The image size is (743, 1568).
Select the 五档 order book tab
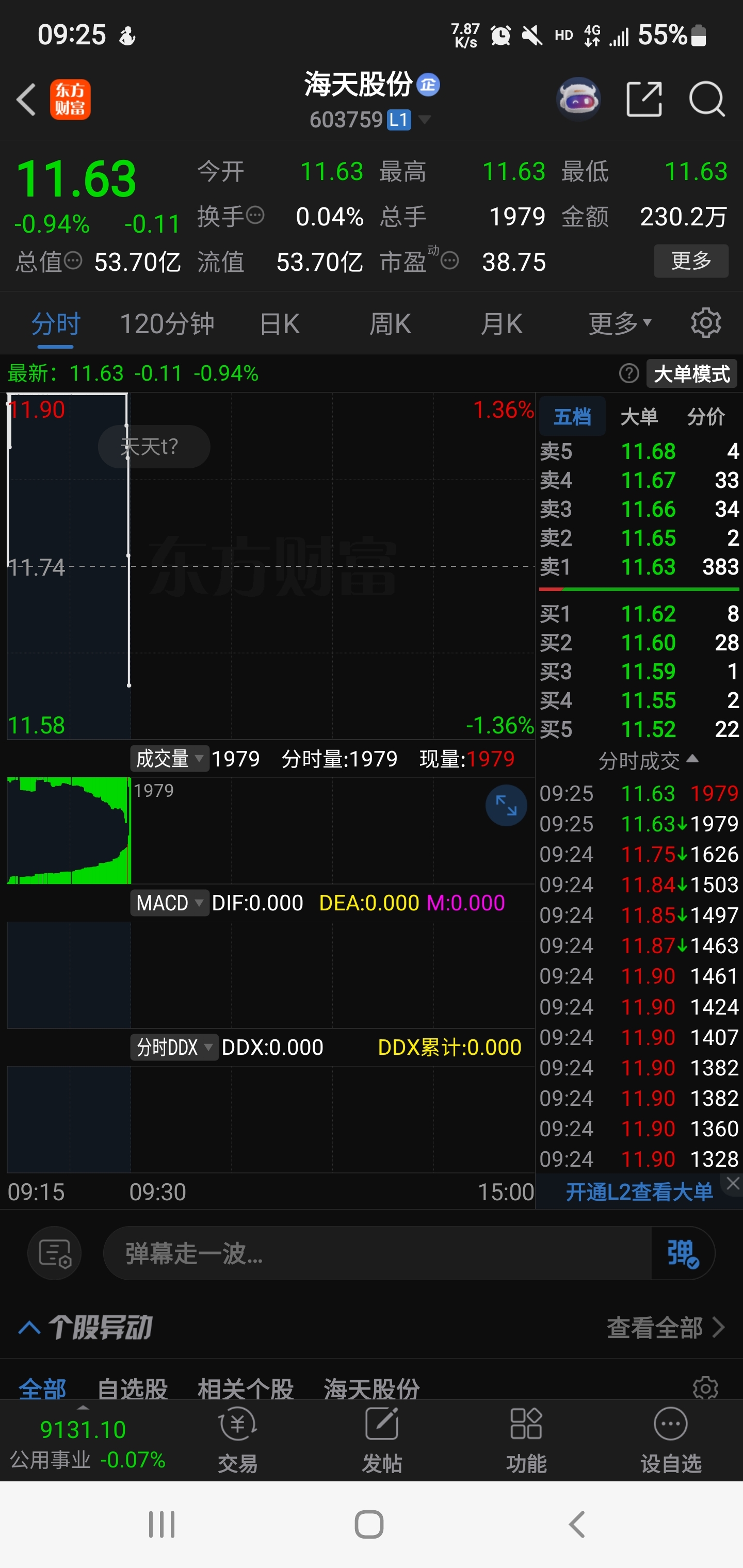(572, 416)
